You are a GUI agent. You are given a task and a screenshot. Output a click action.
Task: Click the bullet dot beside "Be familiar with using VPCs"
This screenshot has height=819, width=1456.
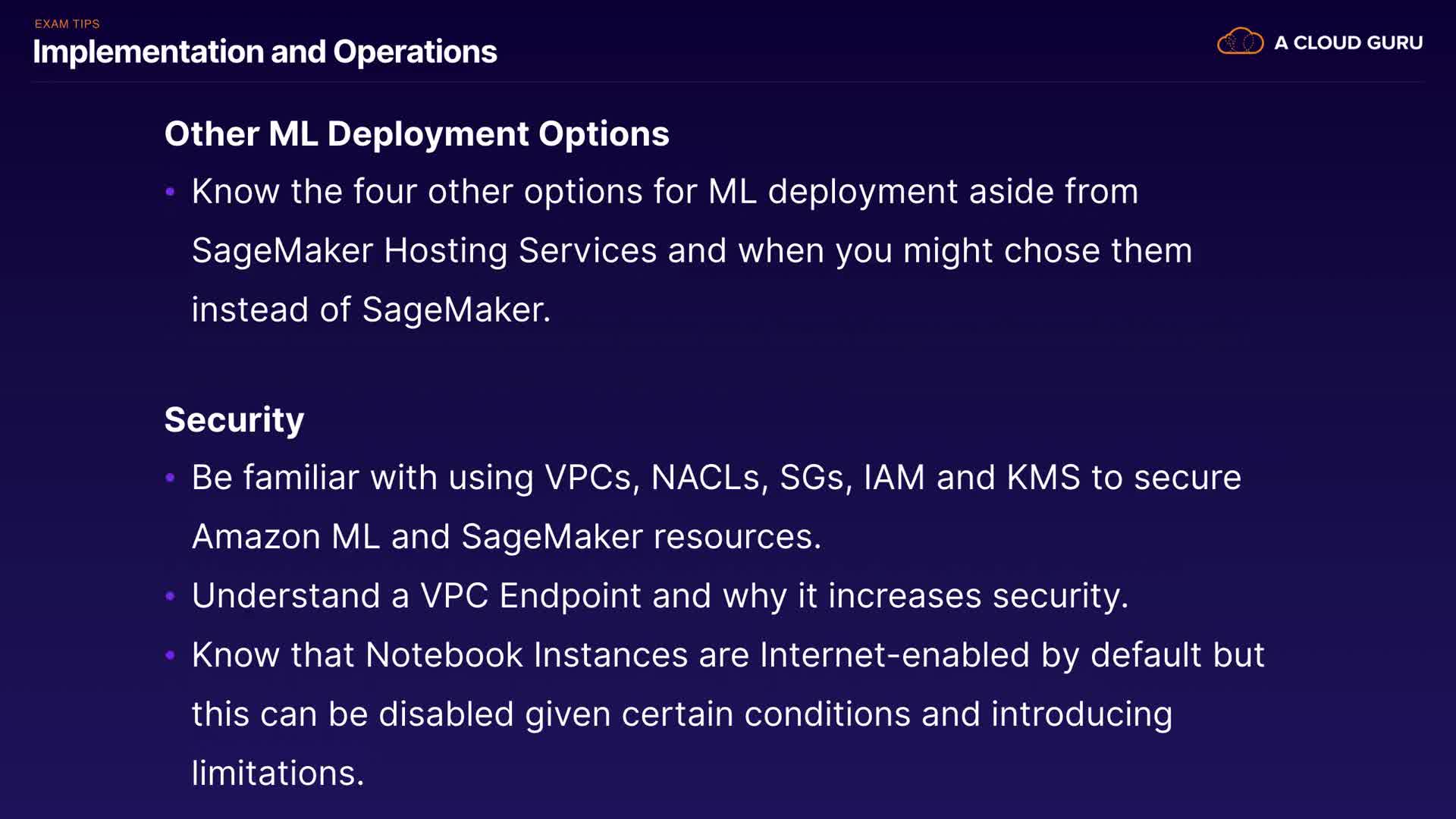tap(171, 478)
